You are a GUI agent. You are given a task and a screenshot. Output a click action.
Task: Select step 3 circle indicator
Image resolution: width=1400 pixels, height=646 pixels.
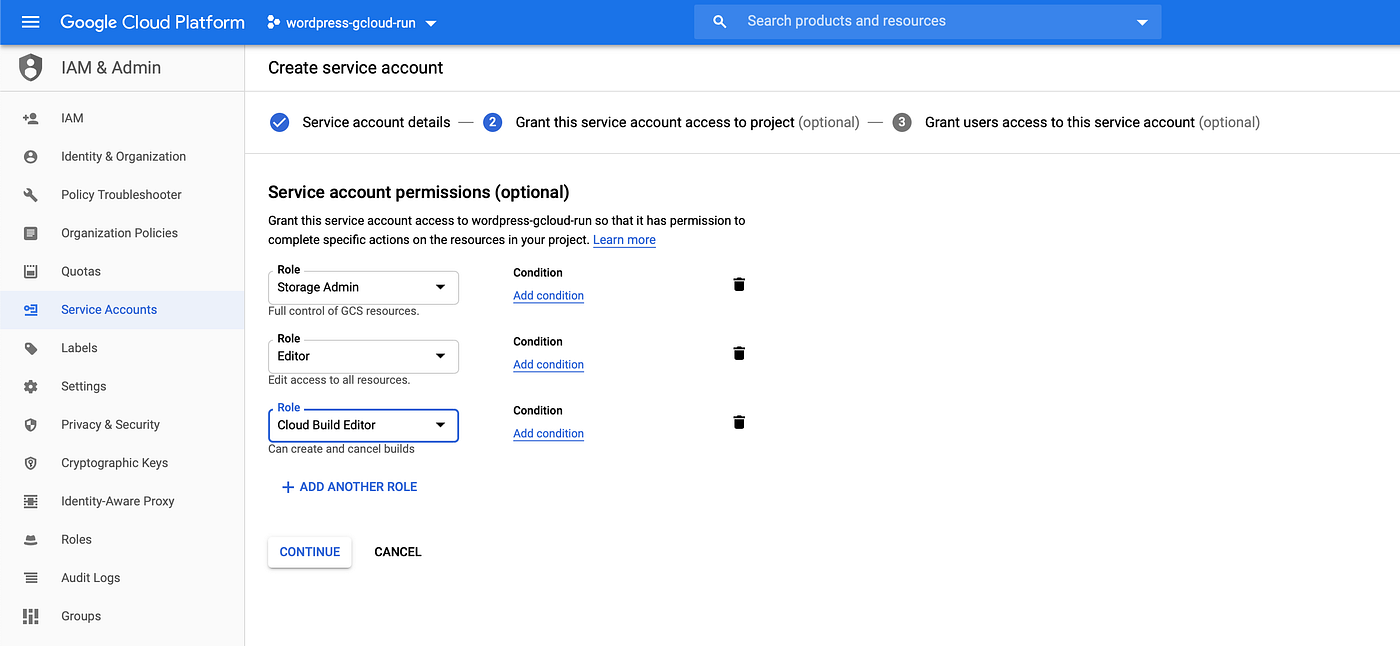click(901, 122)
